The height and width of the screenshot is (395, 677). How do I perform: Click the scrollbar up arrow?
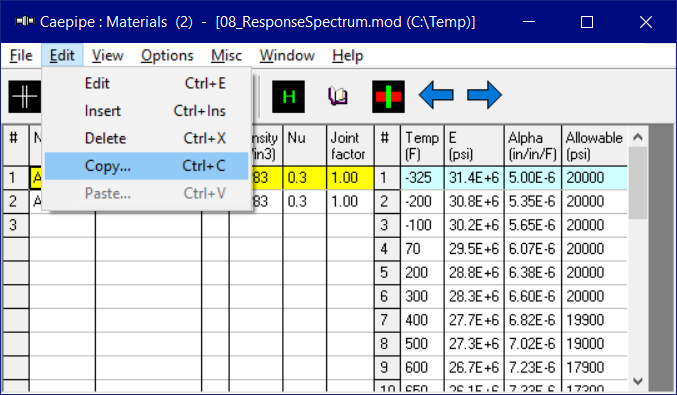coord(638,137)
